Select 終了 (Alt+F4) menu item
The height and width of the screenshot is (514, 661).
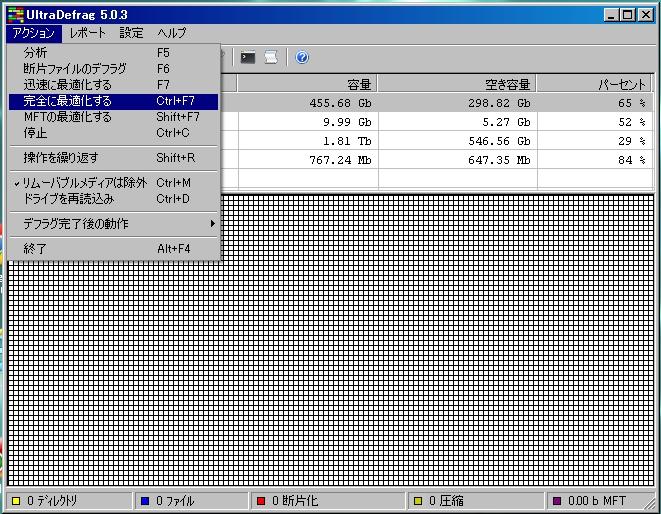[x=113, y=249]
